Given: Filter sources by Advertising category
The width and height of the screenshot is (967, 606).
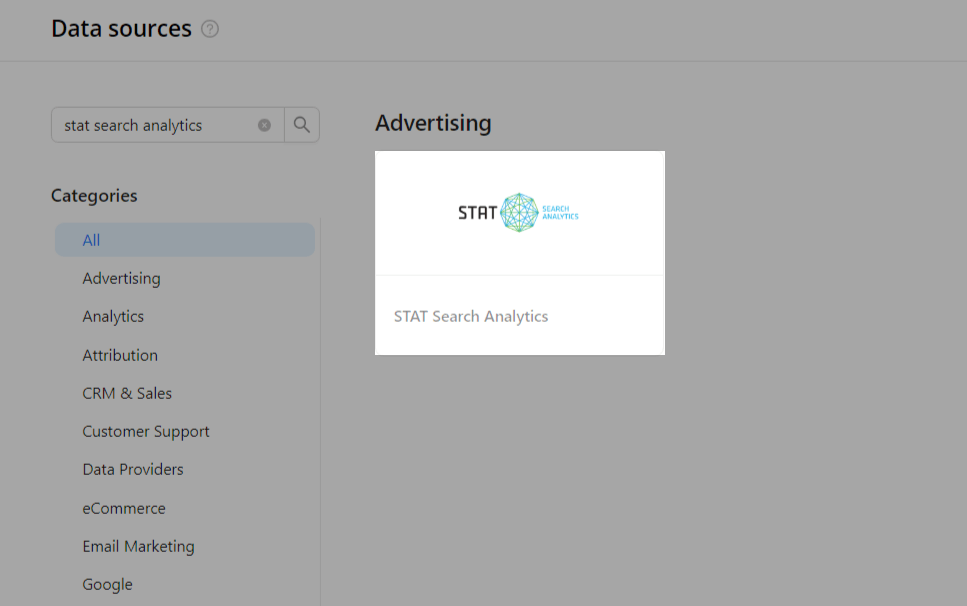Looking at the screenshot, I should click(121, 278).
